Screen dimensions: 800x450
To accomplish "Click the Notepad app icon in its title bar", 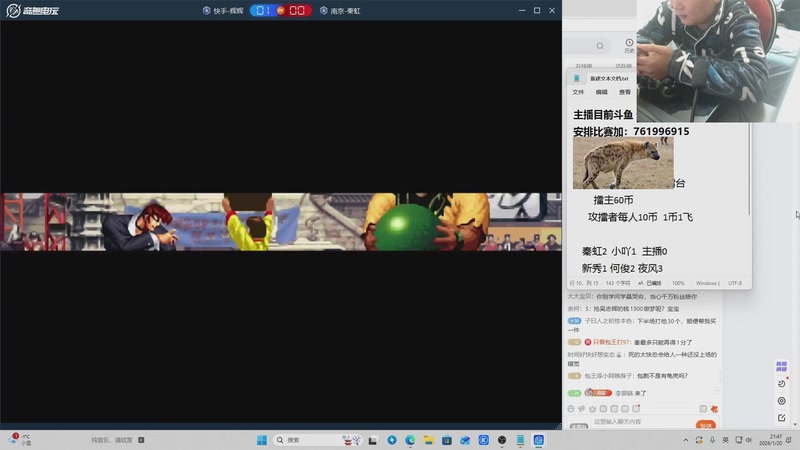I will tap(577, 79).
